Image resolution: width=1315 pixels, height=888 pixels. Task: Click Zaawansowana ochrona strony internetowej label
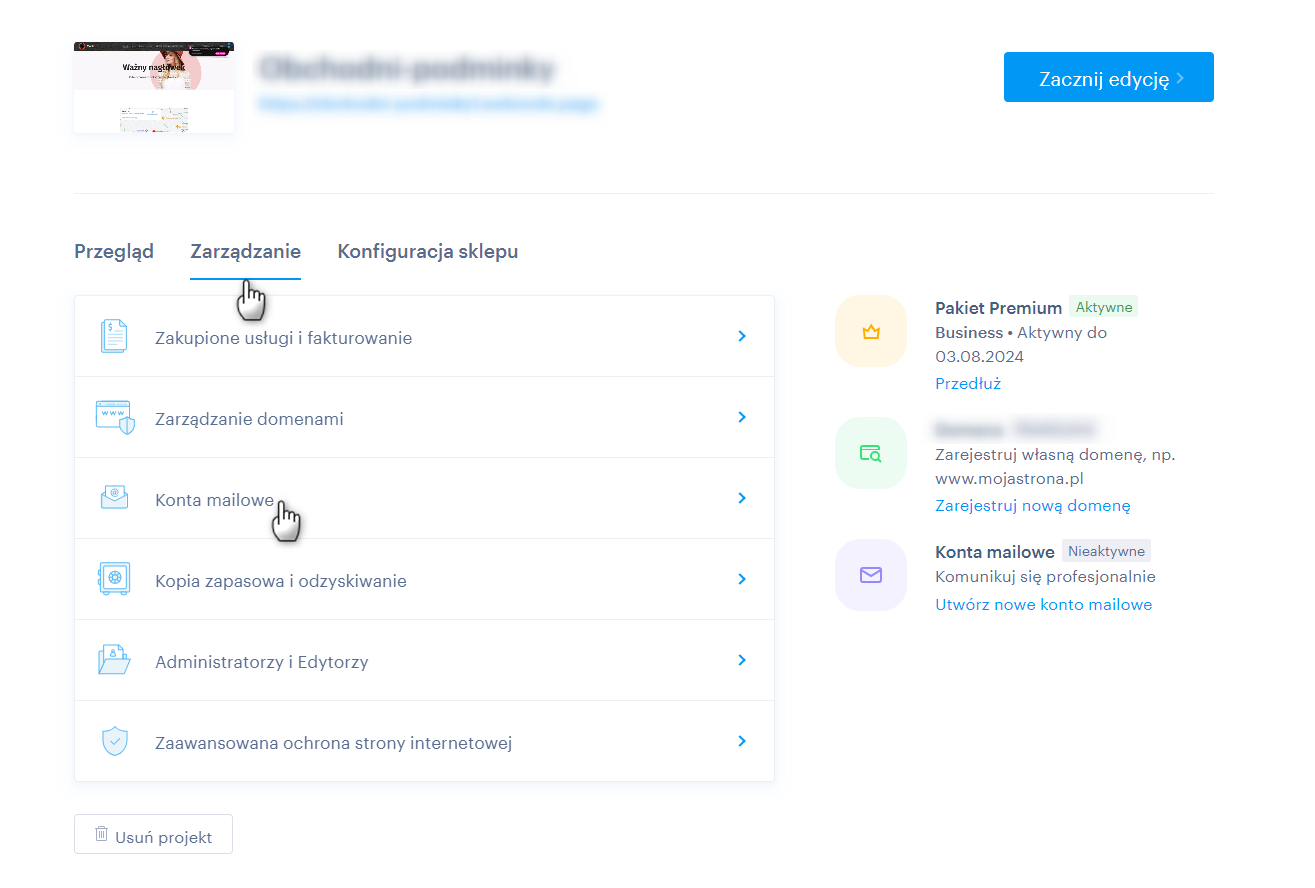(334, 743)
